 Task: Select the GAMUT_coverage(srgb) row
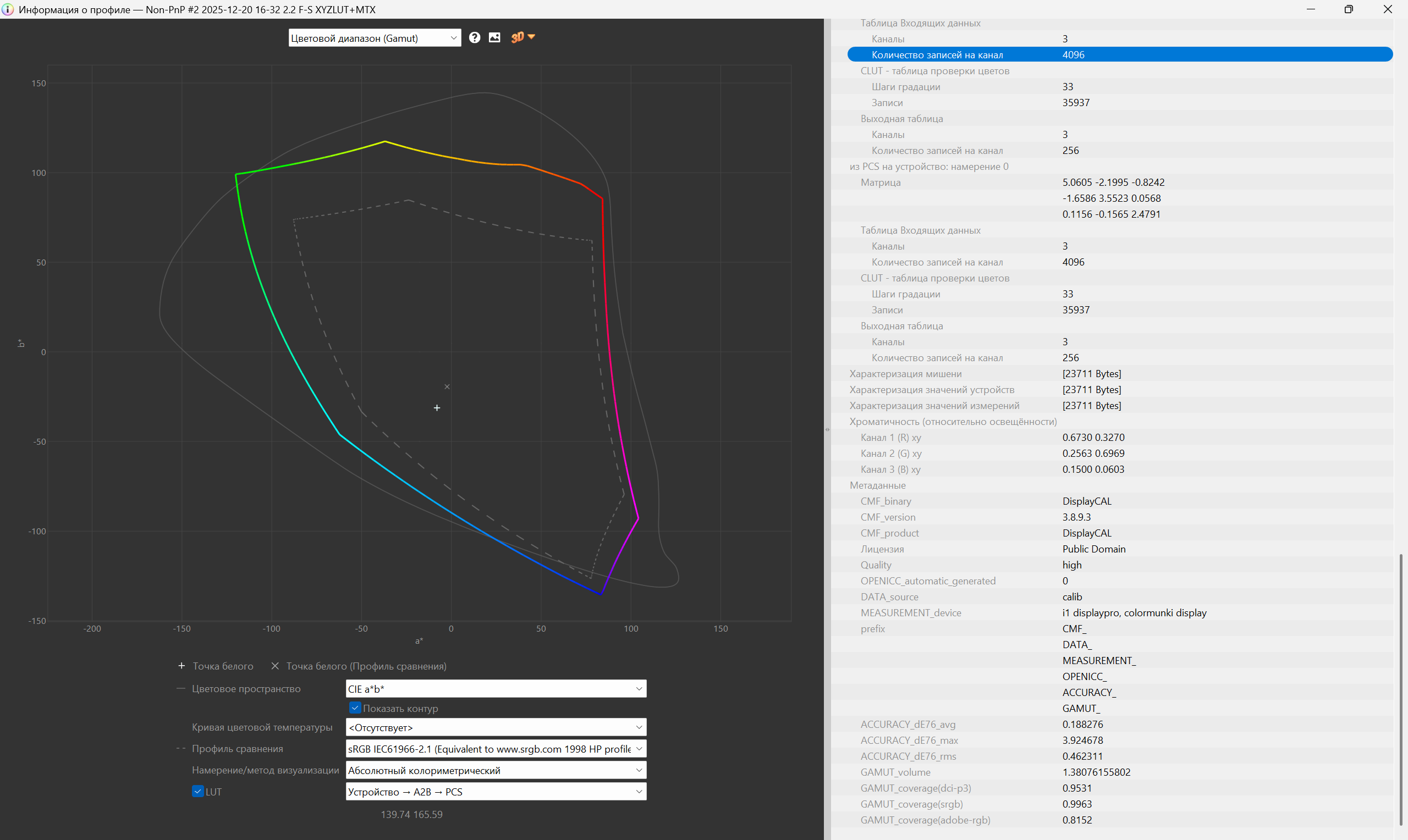click(x=911, y=804)
